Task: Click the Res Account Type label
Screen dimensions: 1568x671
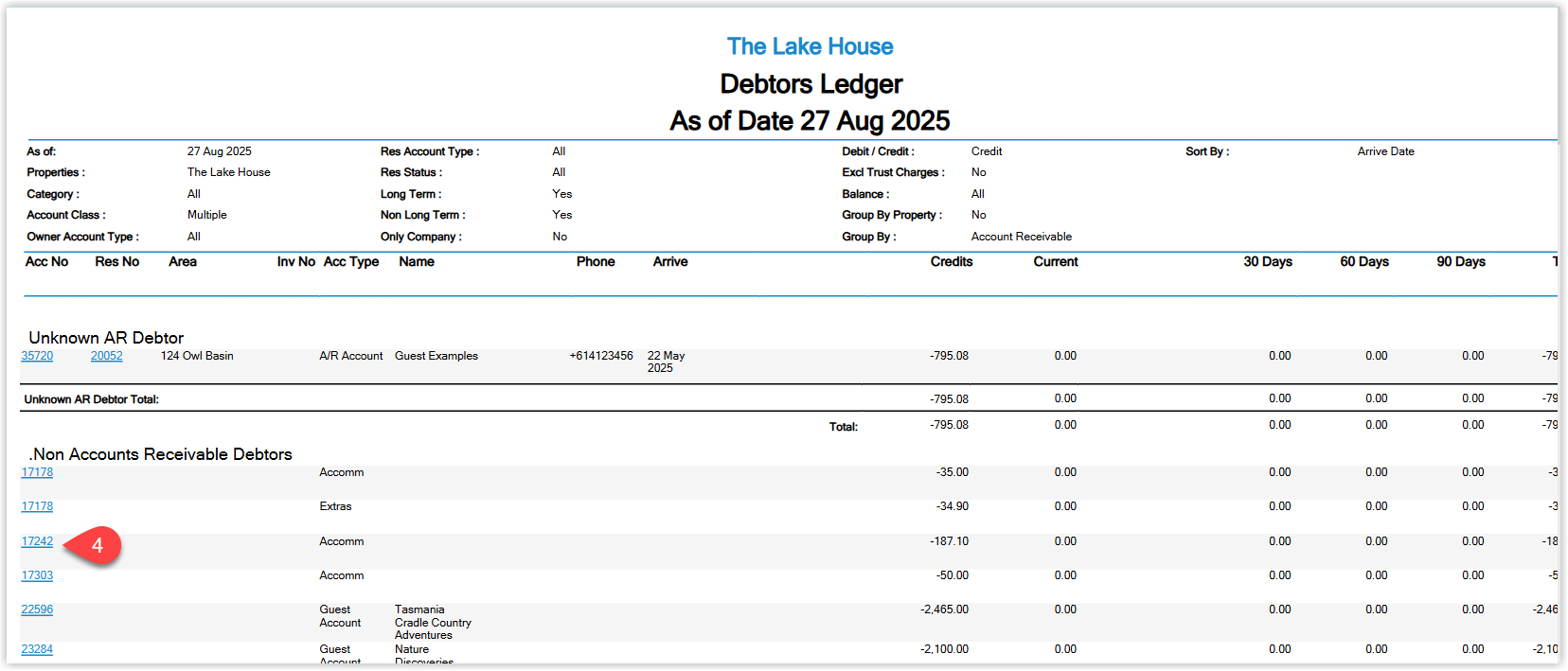Action: coord(430,151)
